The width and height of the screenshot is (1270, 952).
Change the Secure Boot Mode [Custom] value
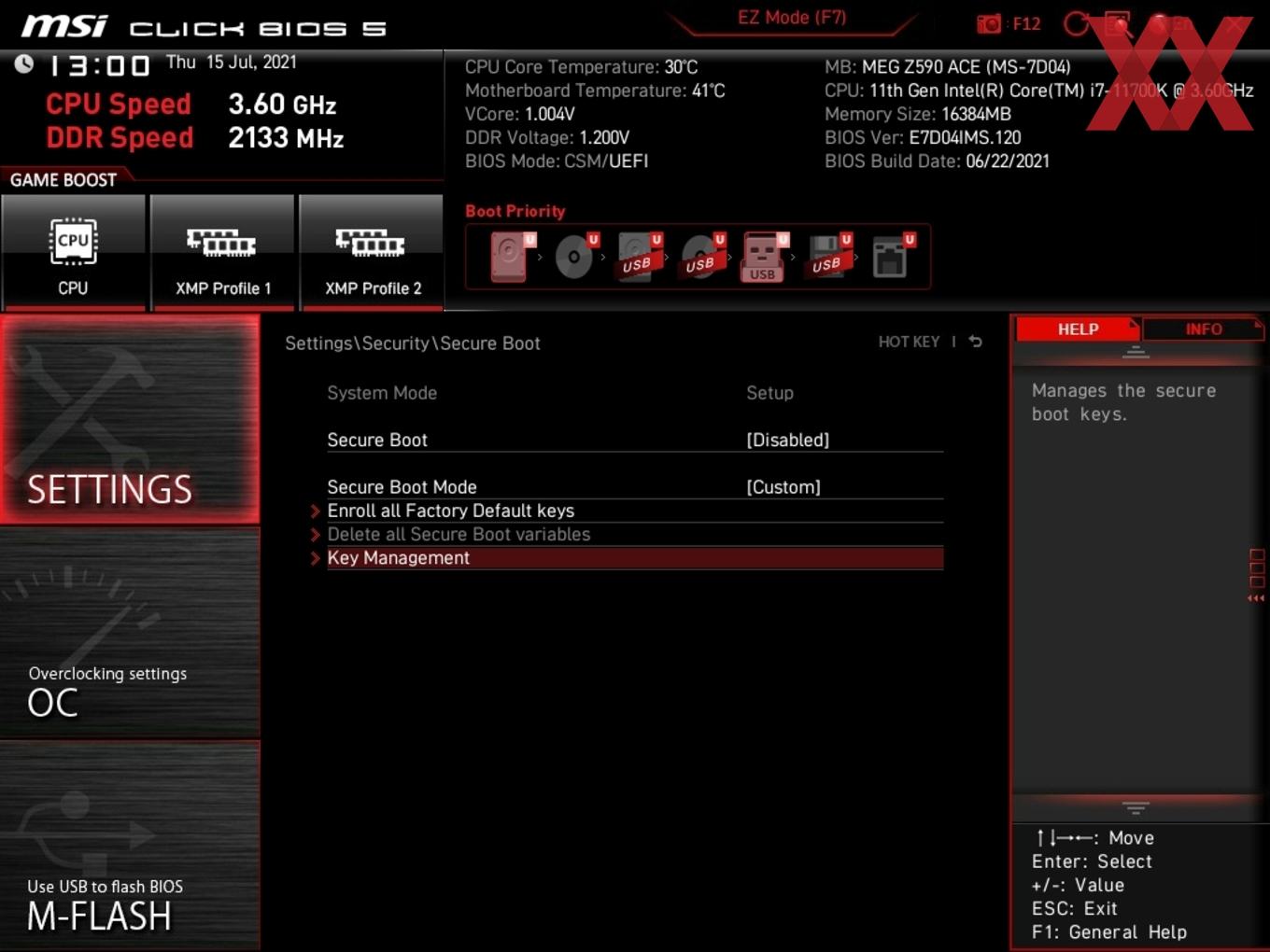(783, 487)
